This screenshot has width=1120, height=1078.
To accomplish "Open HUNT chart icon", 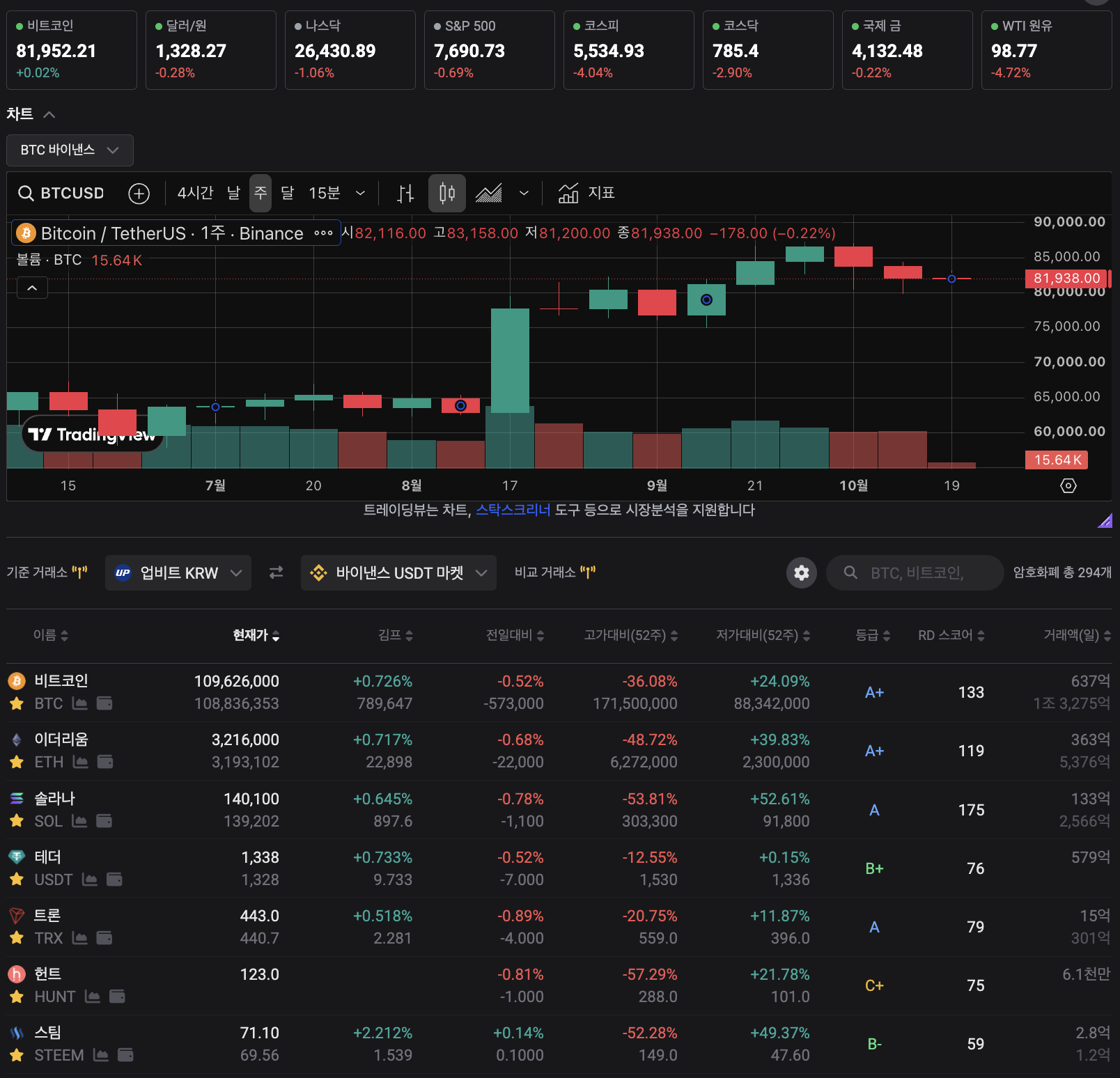I will 93,997.
